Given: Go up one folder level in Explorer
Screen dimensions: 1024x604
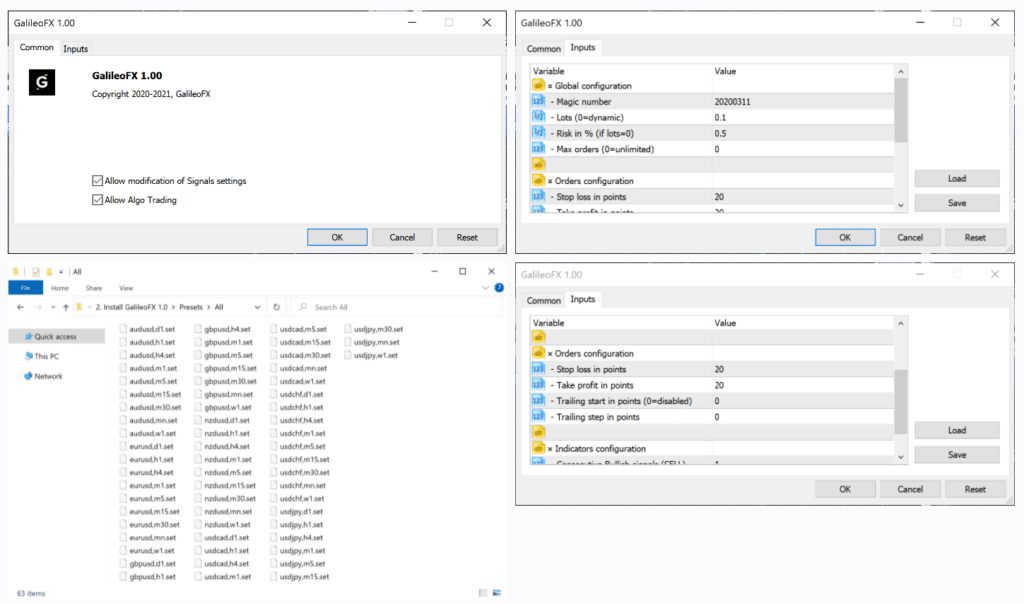Looking at the screenshot, I should coord(66,307).
